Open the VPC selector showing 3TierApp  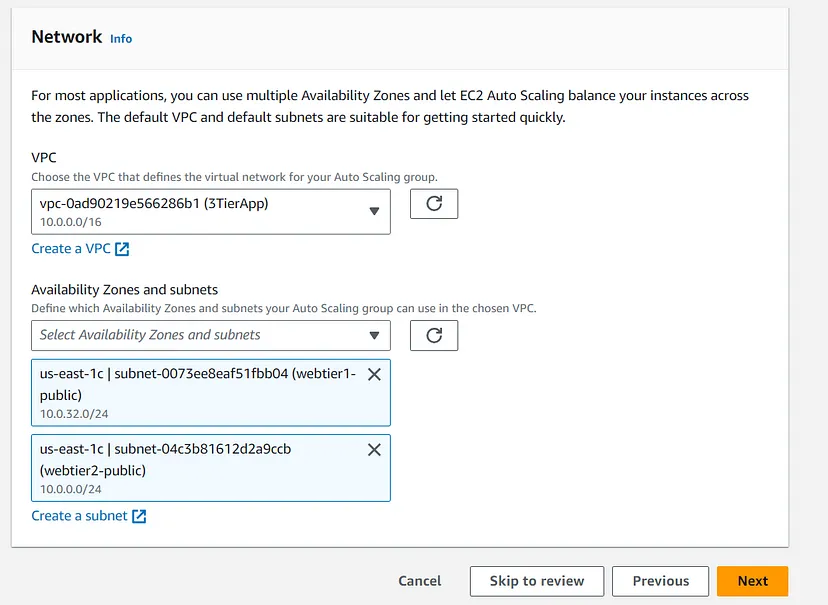(200, 211)
